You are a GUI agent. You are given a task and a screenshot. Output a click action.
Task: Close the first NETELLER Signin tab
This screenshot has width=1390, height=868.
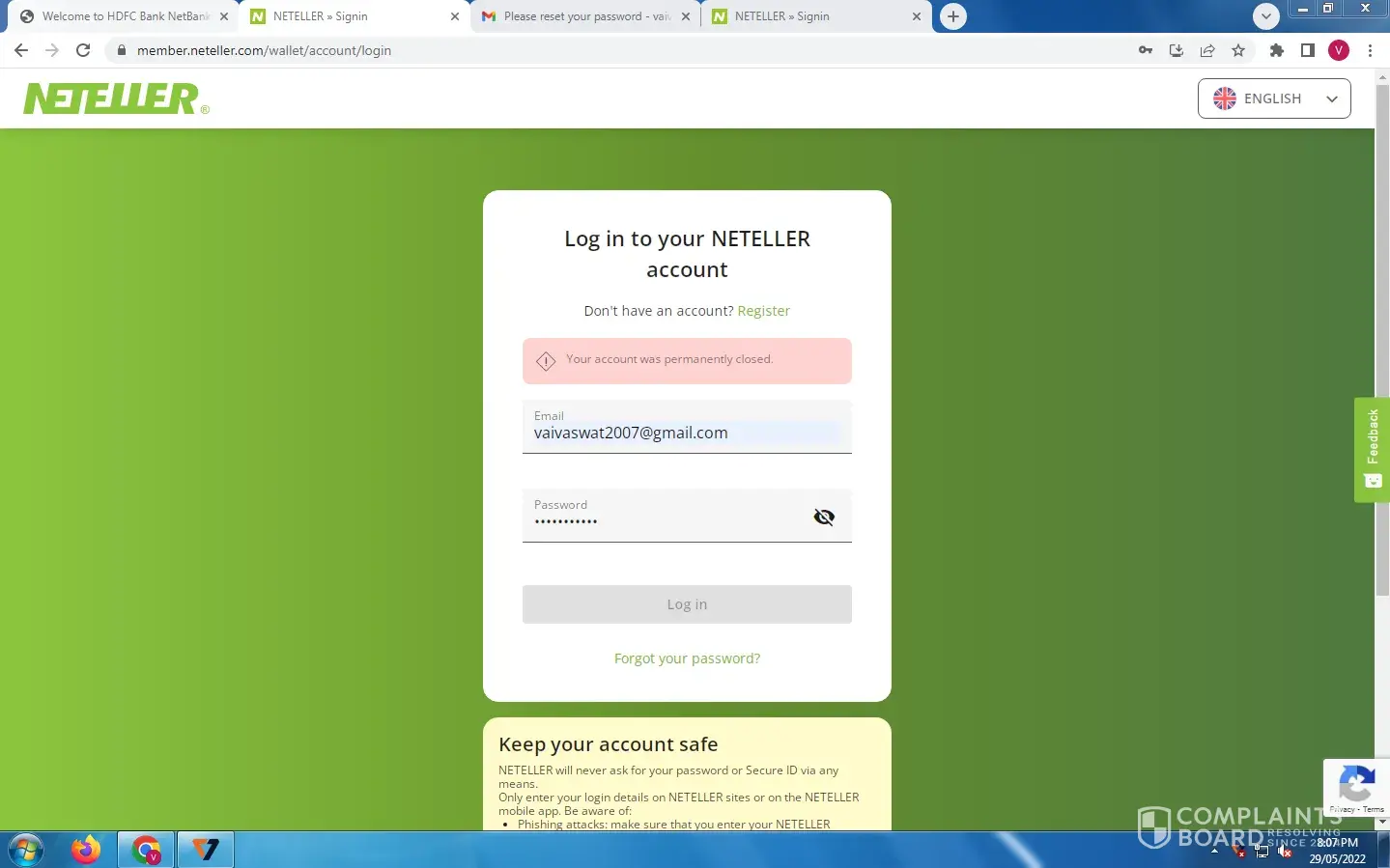click(455, 16)
